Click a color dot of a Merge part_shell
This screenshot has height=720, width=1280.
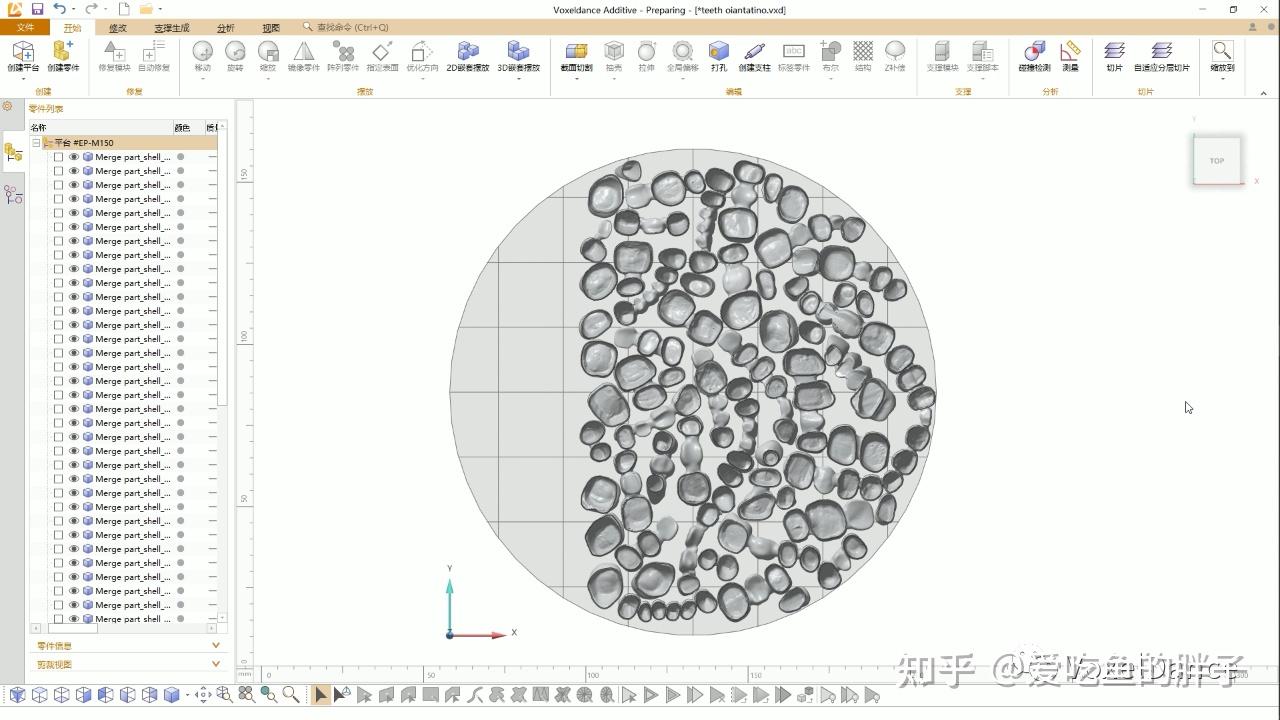180,157
